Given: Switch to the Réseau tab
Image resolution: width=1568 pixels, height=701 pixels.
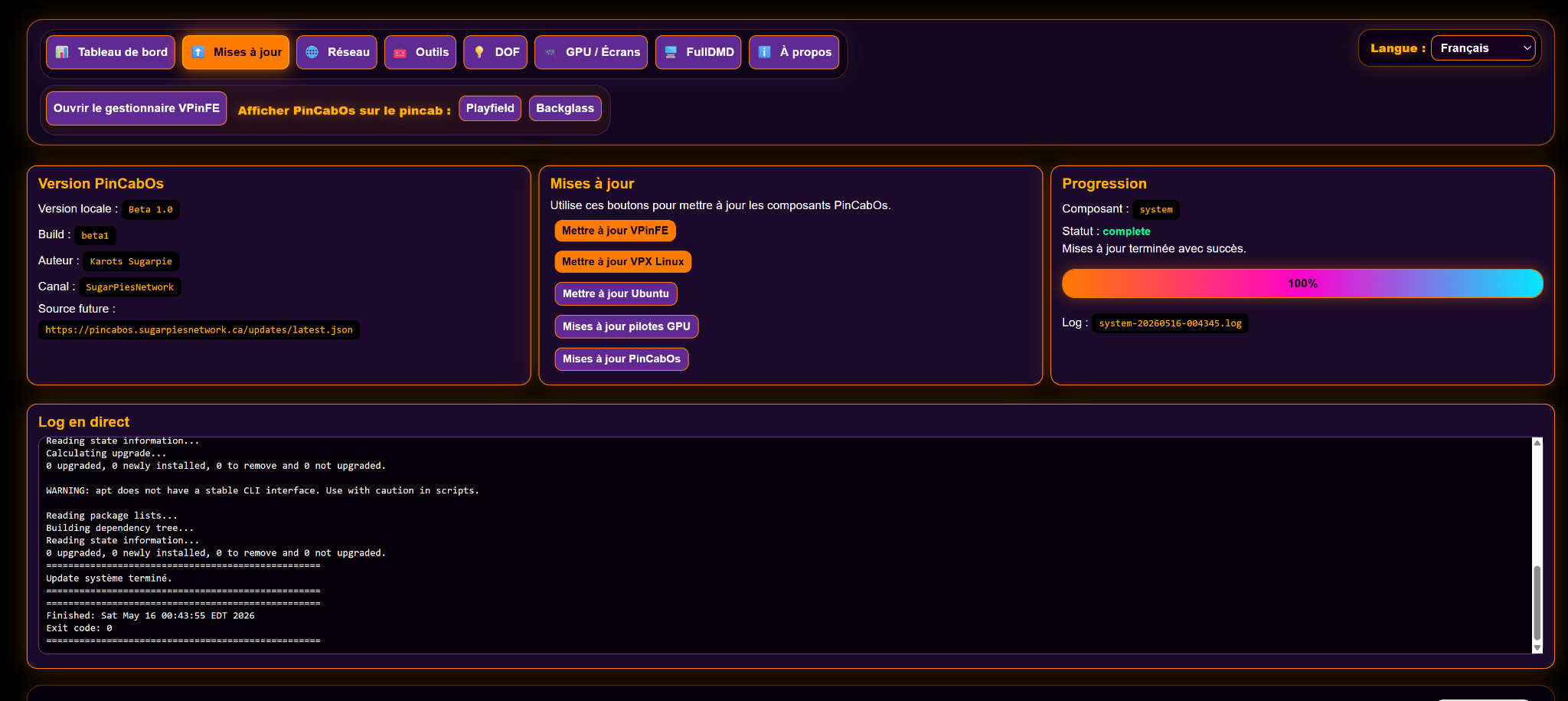Looking at the screenshot, I should coord(337,52).
